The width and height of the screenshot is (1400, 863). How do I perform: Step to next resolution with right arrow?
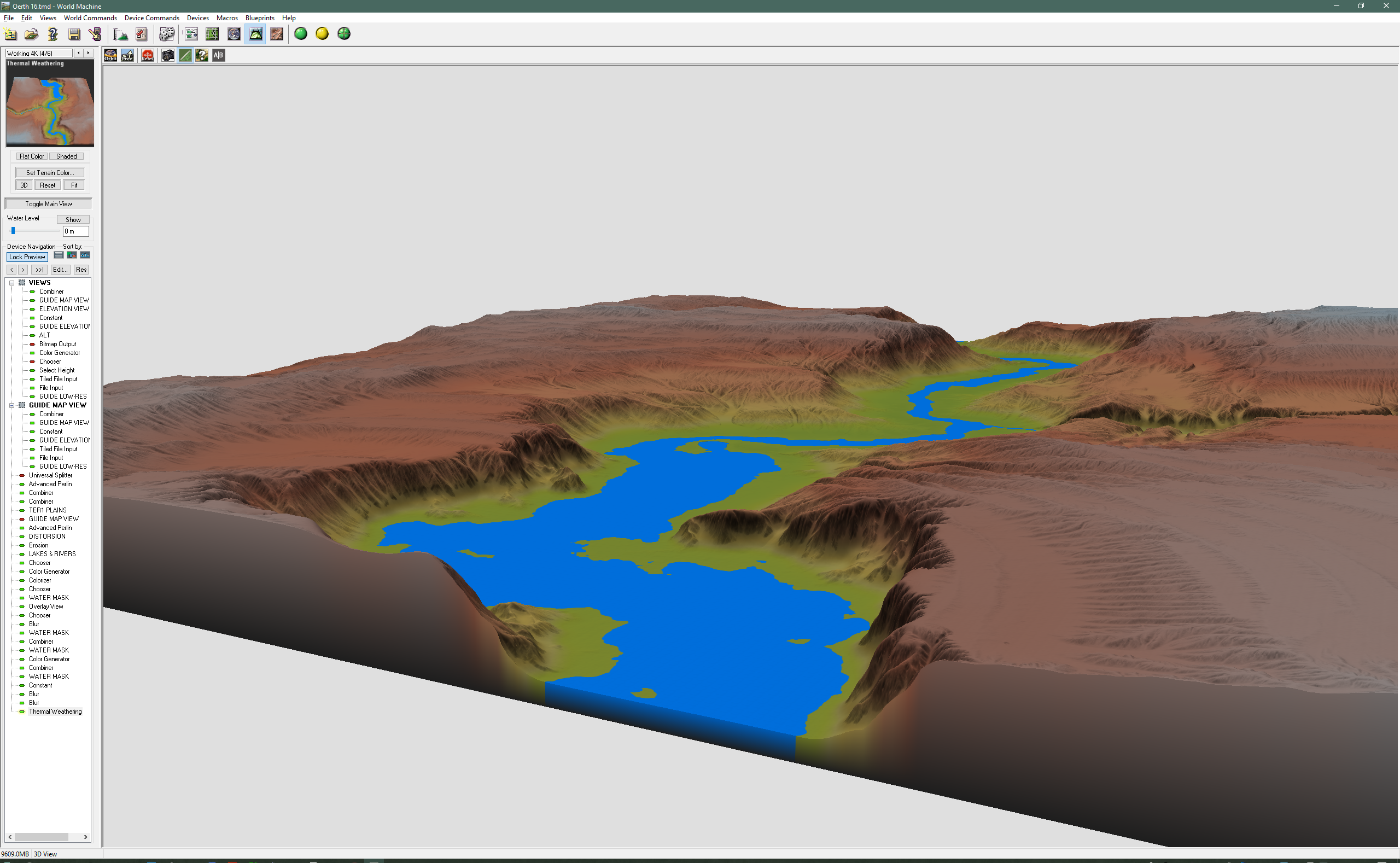[x=88, y=53]
